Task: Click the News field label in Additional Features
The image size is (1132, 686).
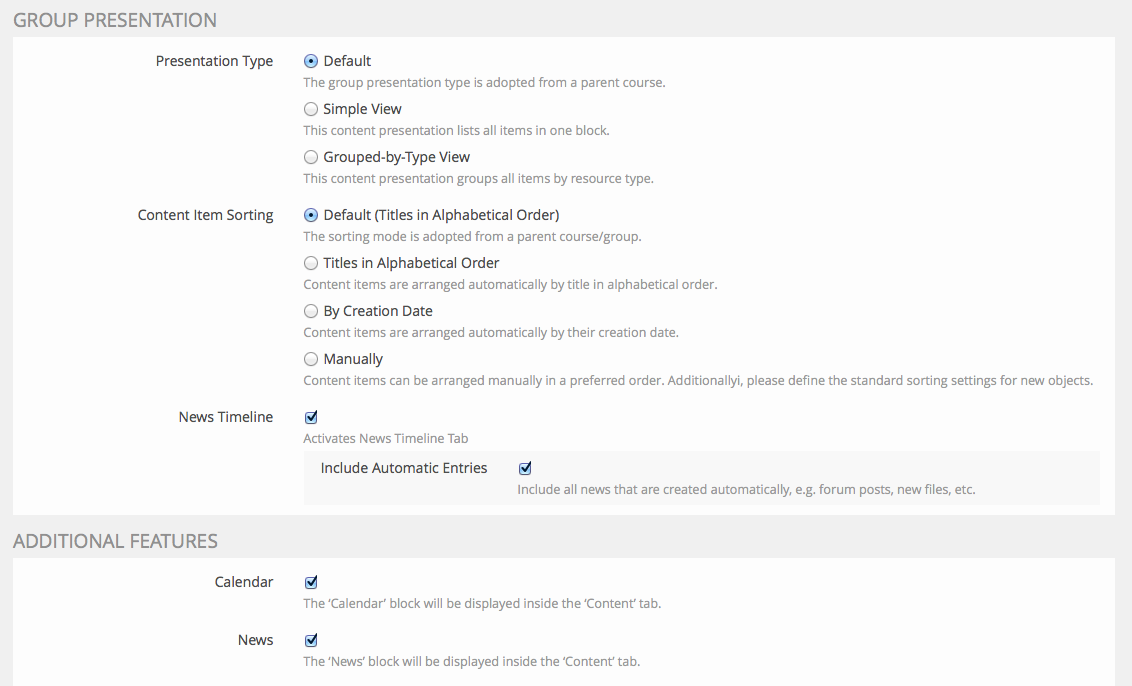Action: (x=255, y=640)
